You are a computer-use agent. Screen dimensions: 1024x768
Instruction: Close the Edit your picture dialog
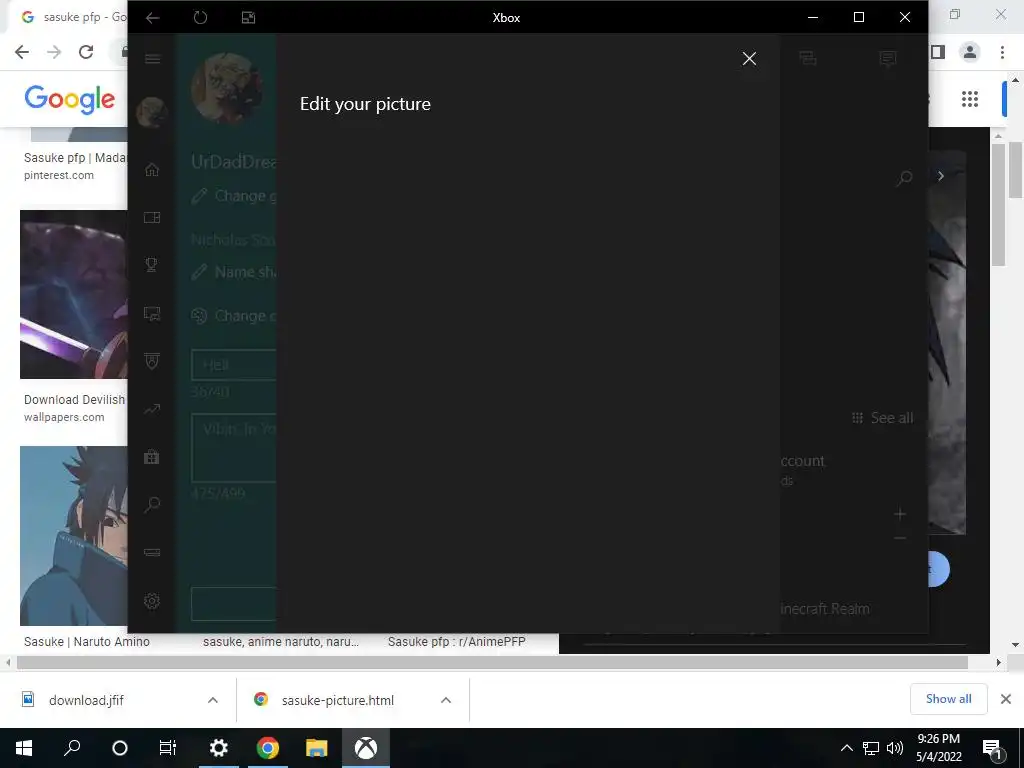point(749,59)
